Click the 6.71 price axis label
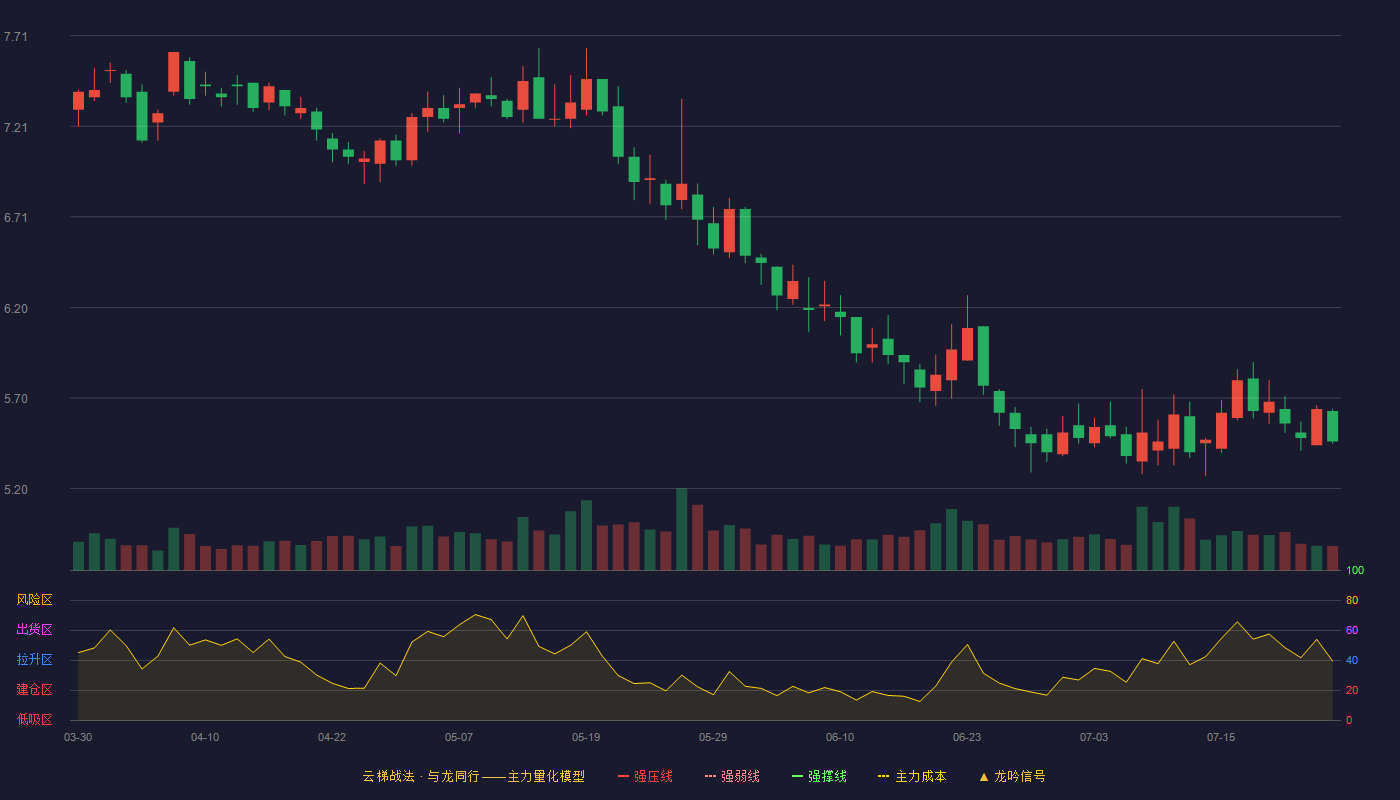 (16, 218)
